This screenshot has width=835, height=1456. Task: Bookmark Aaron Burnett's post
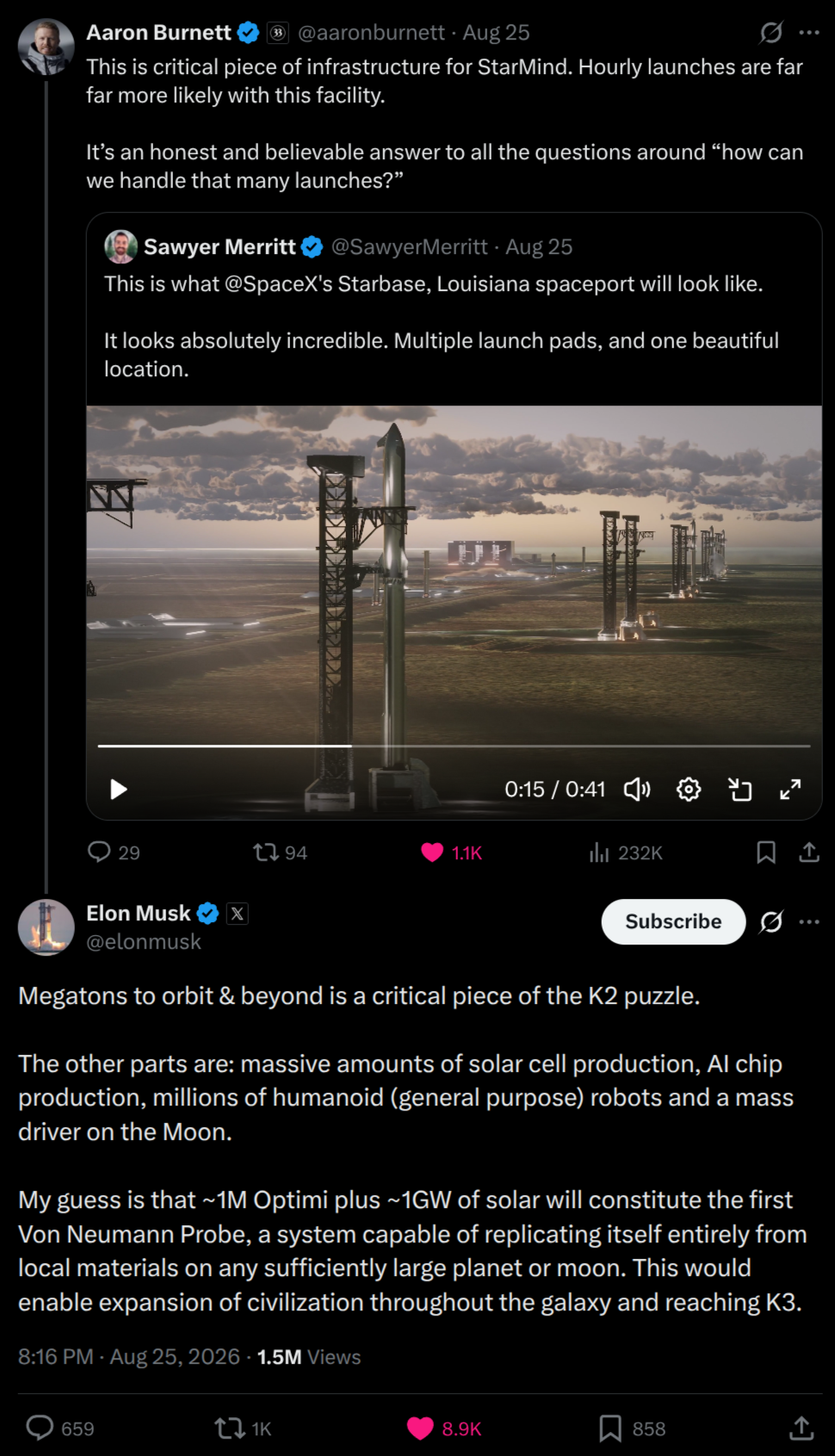[x=766, y=852]
